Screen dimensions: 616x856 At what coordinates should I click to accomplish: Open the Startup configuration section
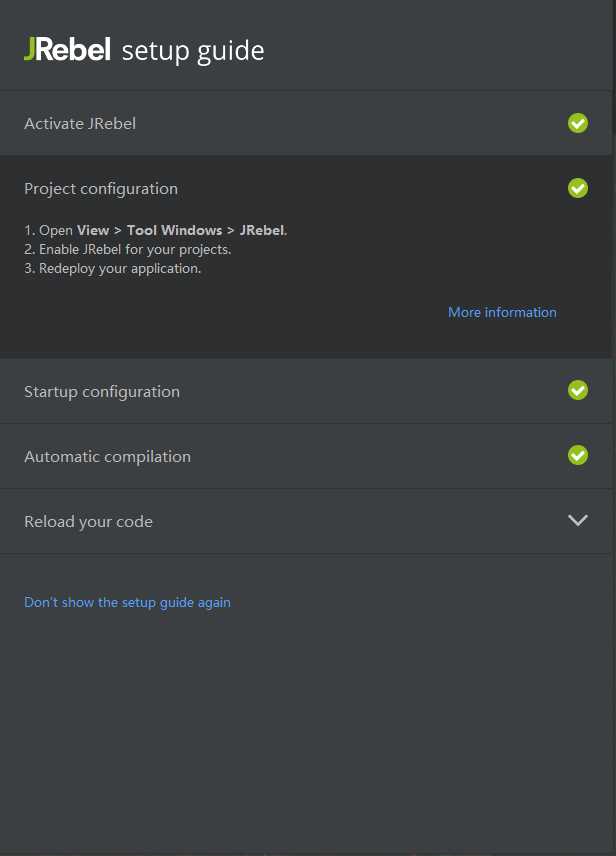tap(102, 392)
